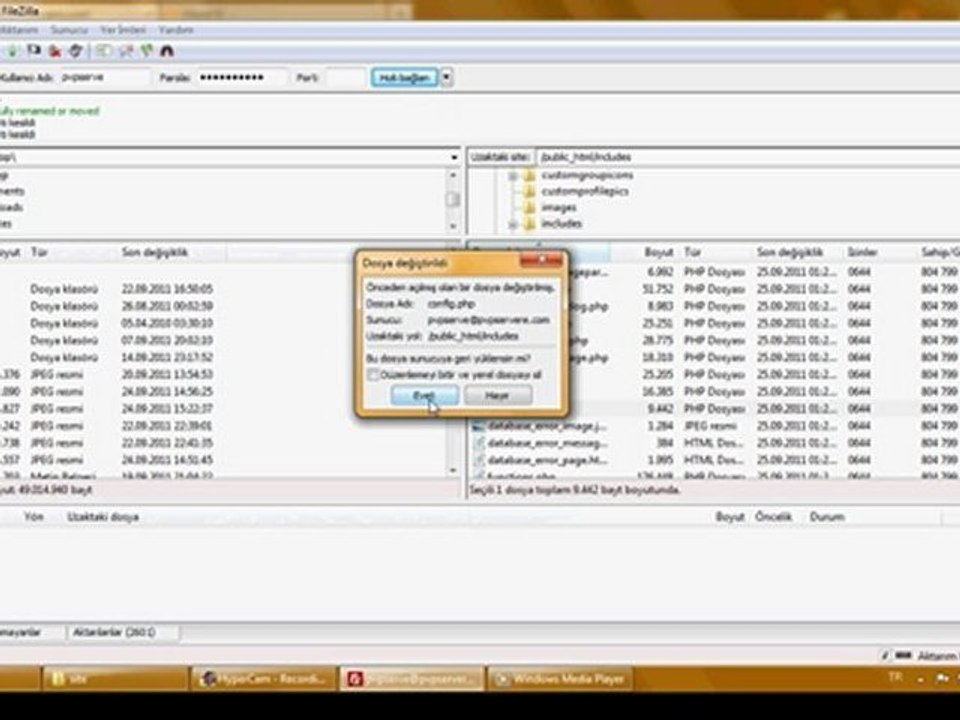Expand the includes tree node
Viewport: 960px width, 720px height.
tap(513, 225)
